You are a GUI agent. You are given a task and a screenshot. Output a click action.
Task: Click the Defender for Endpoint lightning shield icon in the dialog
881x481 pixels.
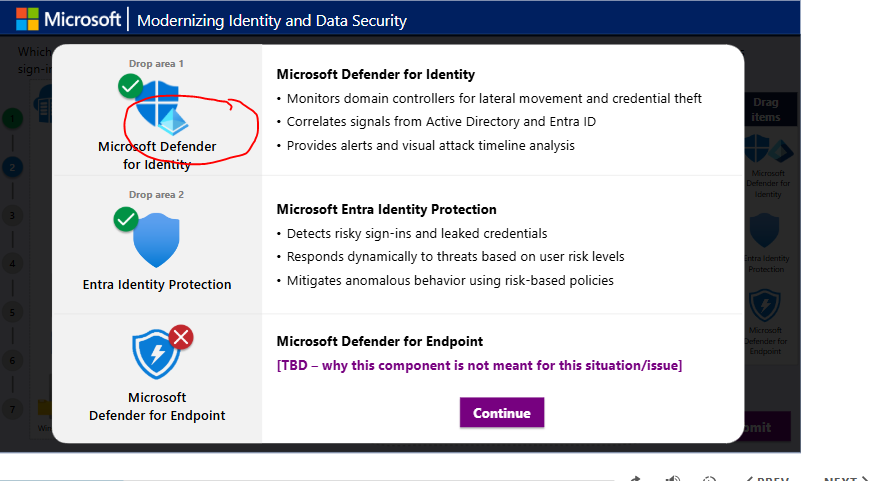click(x=156, y=355)
